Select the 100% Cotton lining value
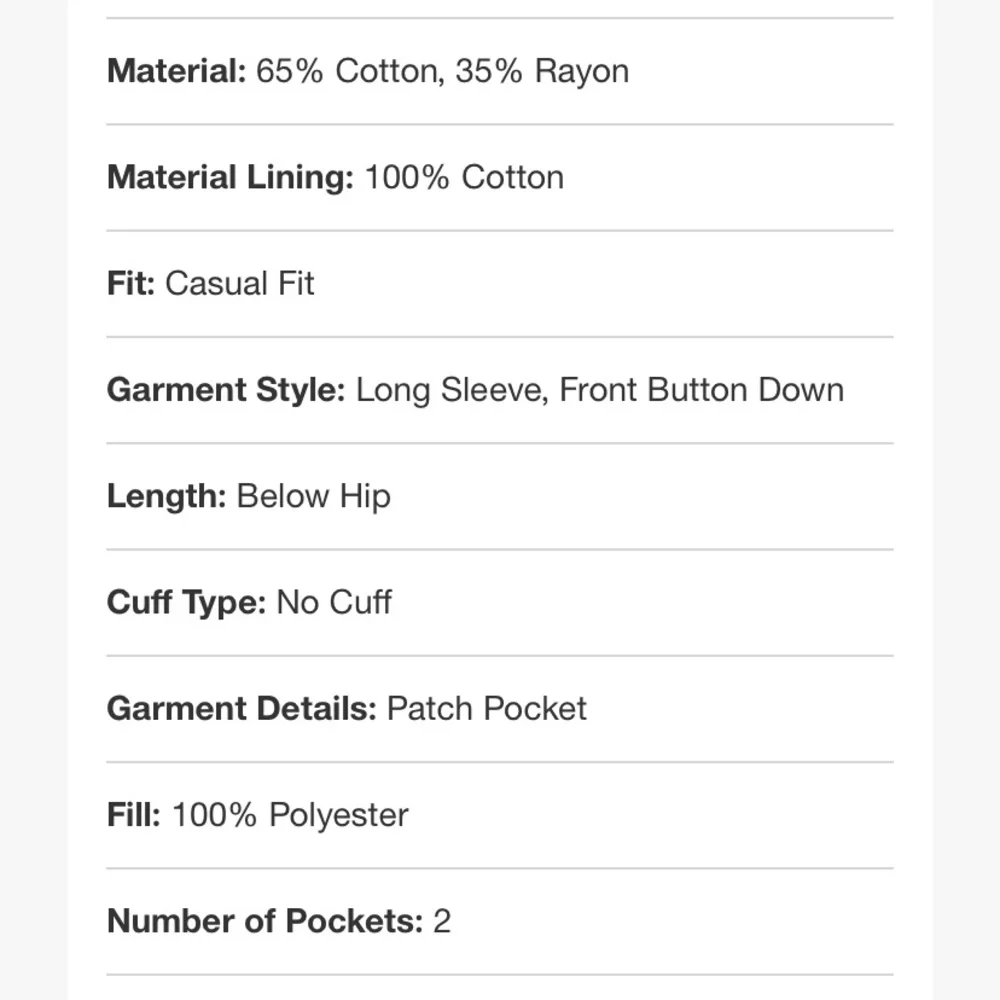The width and height of the screenshot is (1000, 1000). click(464, 177)
